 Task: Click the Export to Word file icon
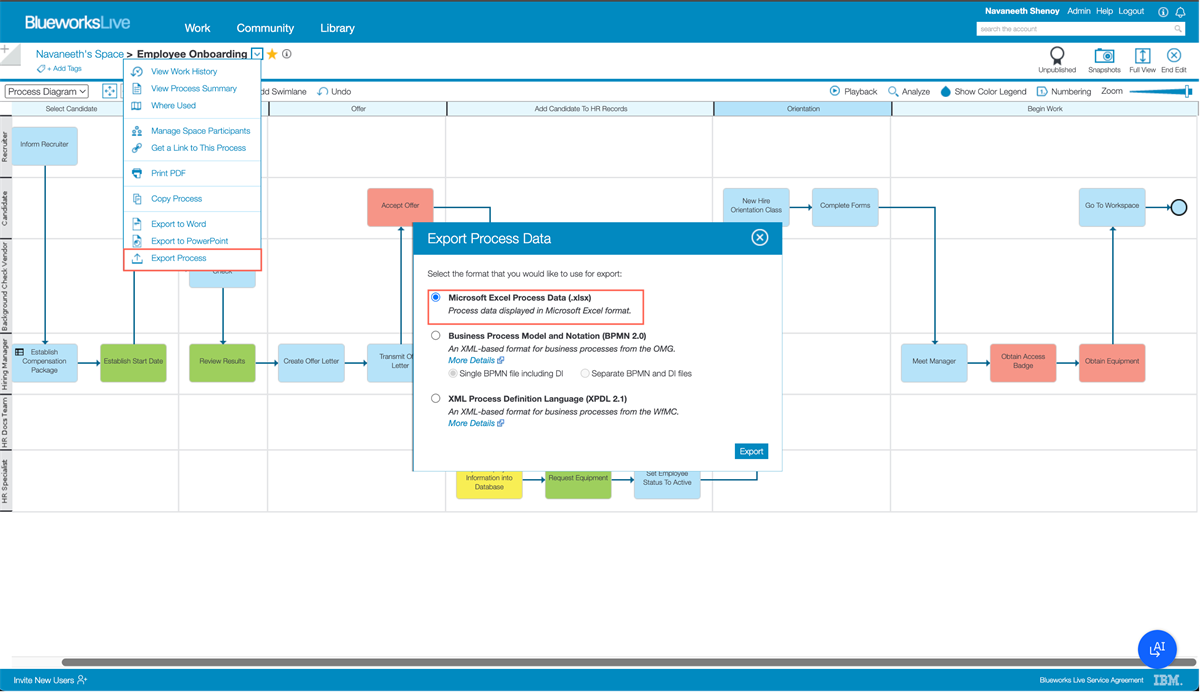pos(137,224)
